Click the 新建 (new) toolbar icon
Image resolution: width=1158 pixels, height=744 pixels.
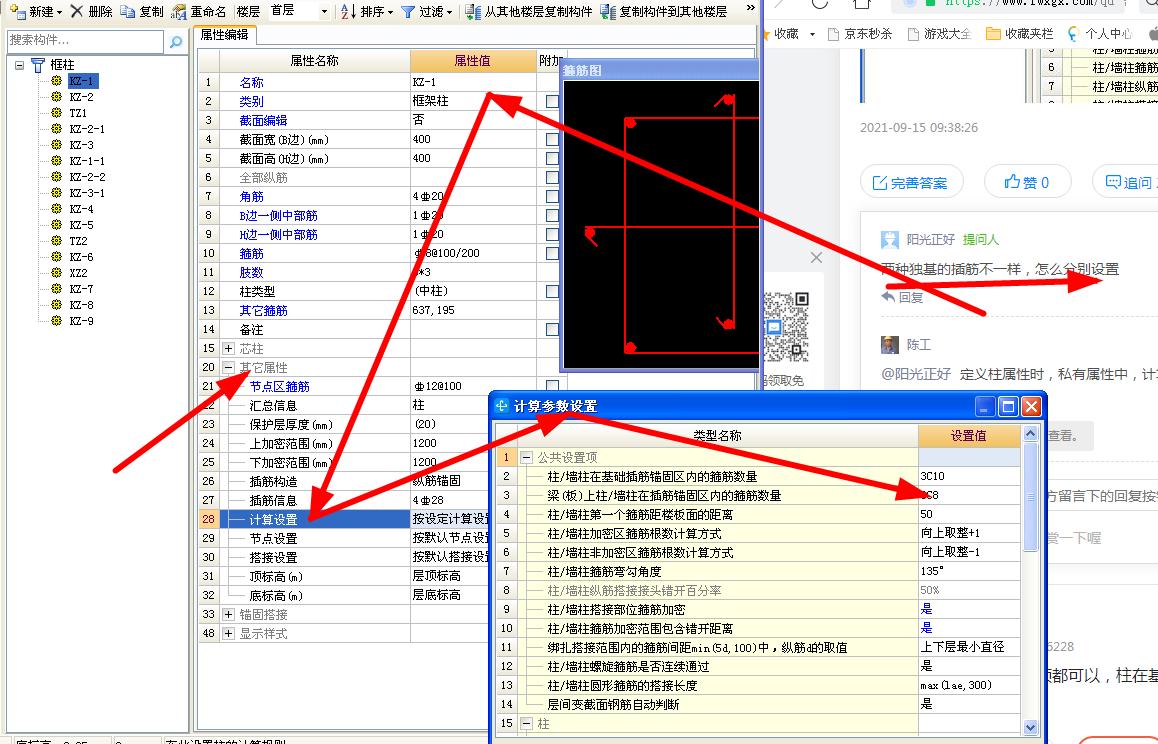18,11
